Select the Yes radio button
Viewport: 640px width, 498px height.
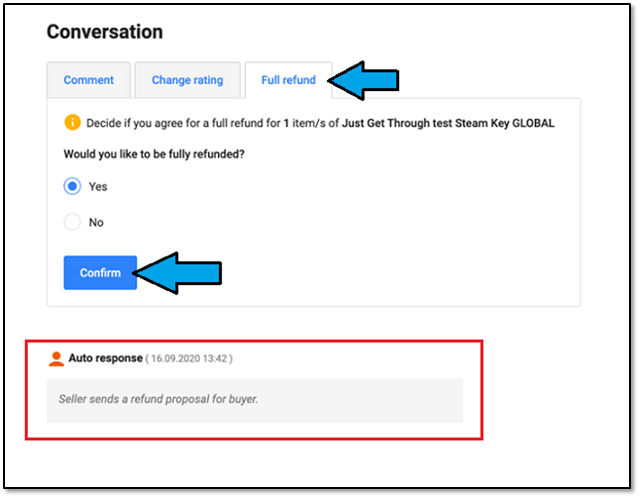pyautogui.click(x=72, y=186)
